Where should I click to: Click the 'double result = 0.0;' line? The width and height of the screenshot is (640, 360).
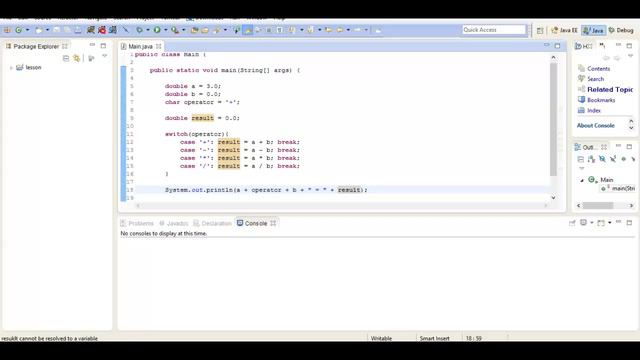coord(202,118)
